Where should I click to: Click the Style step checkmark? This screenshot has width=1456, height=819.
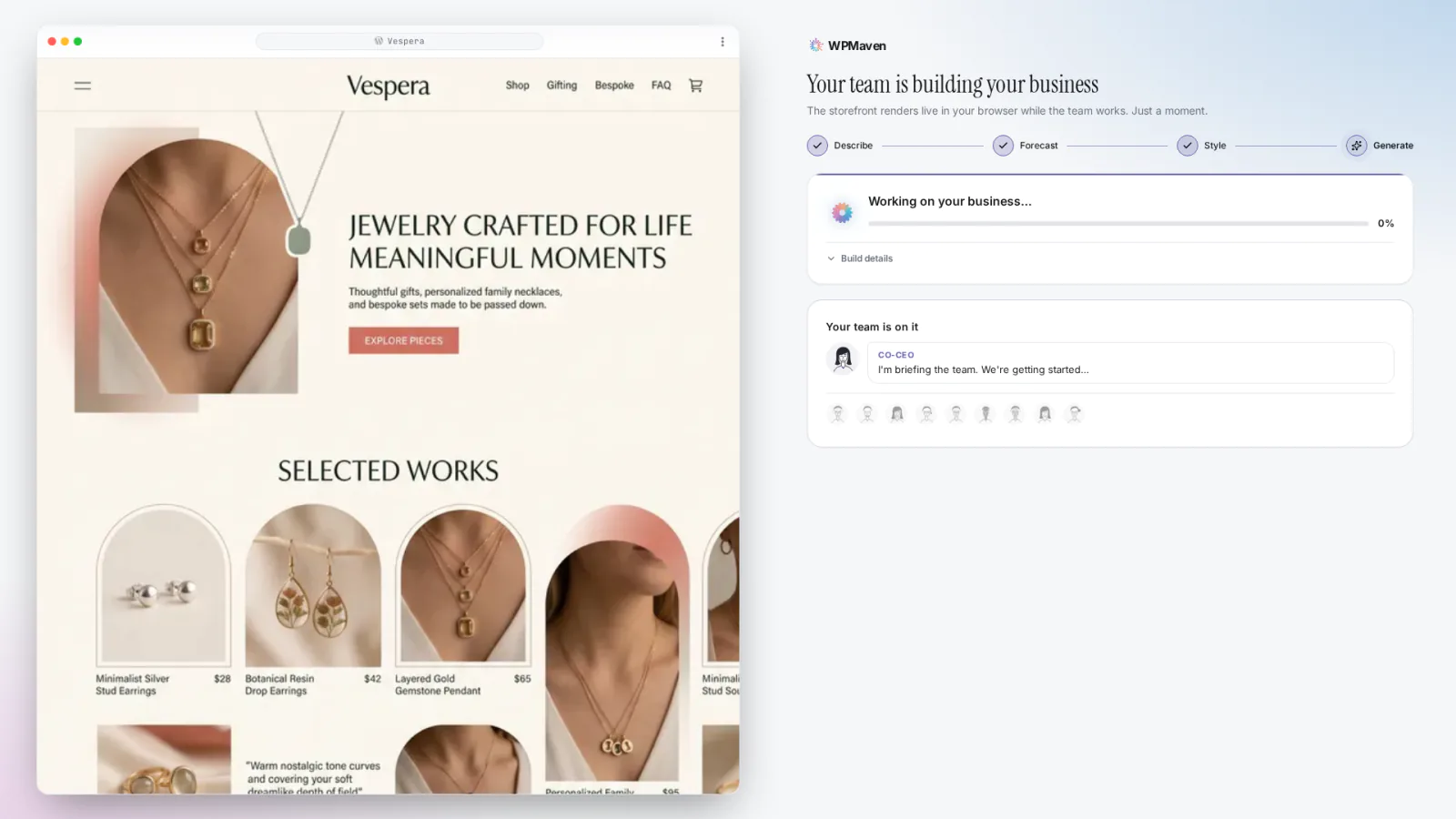point(1187,146)
